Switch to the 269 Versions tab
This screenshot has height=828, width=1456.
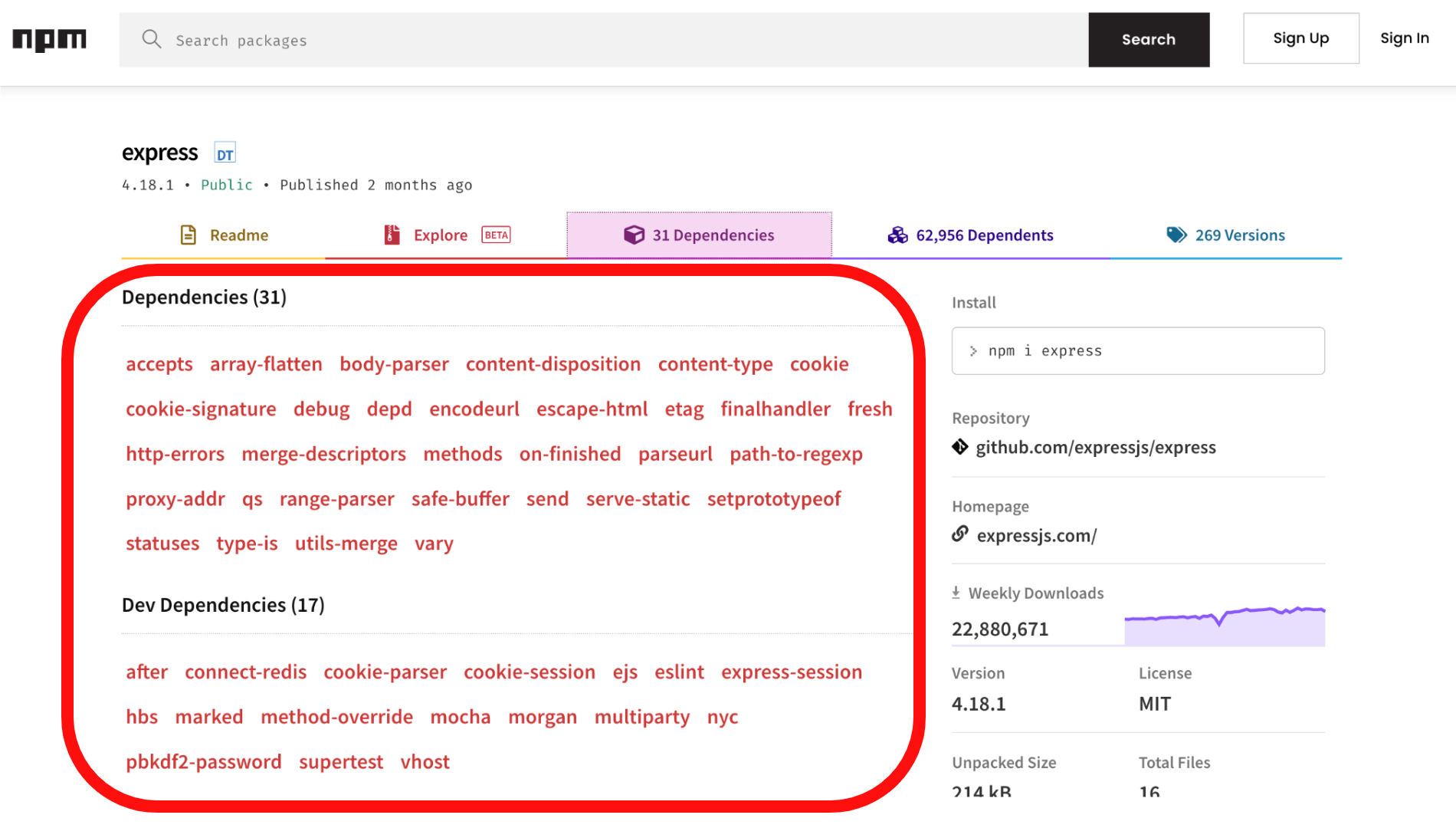[1225, 235]
